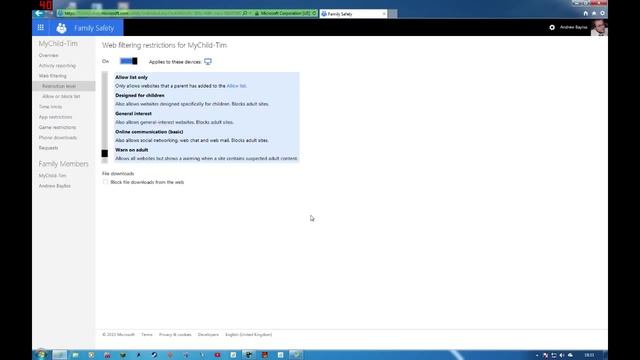Open Phone downloads in the sidebar
640x360 pixels.
58,138
